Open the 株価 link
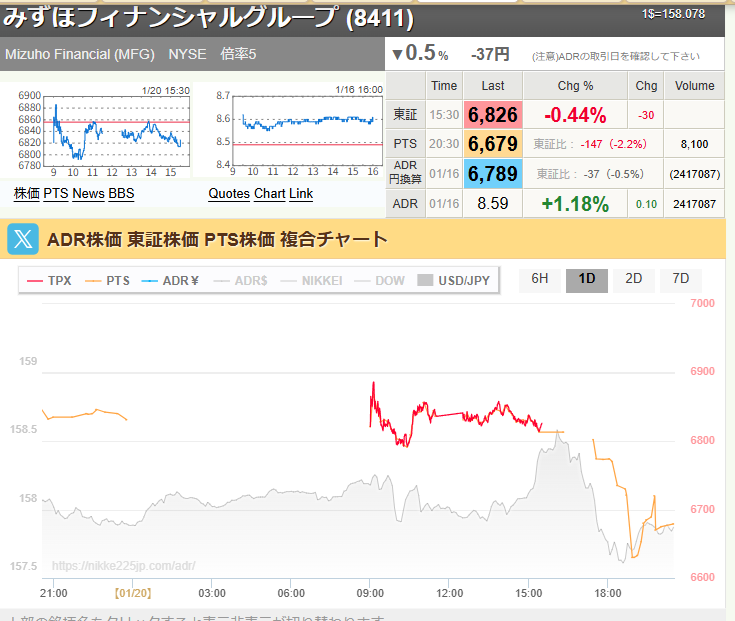 pyautogui.click(x=26, y=193)
